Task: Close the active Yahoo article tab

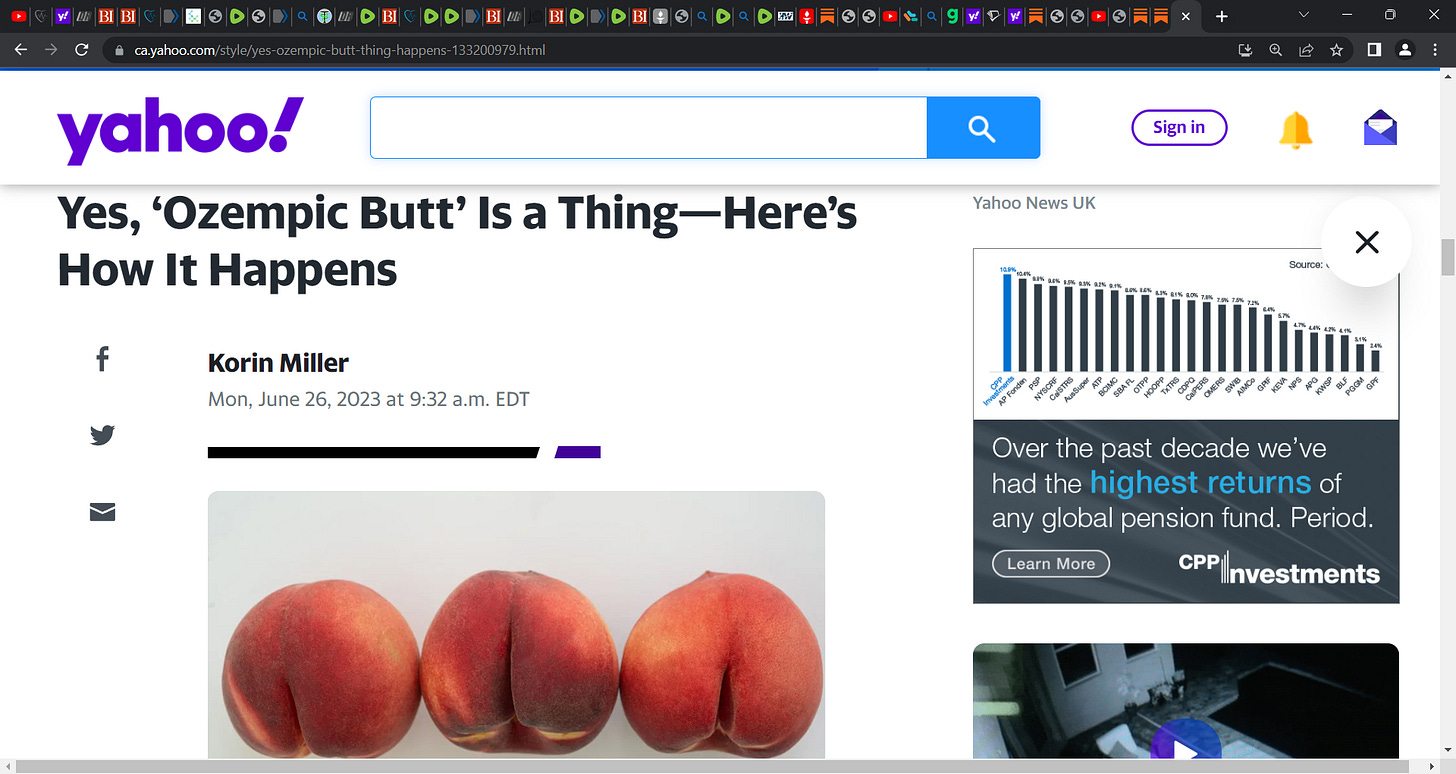Action: click(1185, 17)
